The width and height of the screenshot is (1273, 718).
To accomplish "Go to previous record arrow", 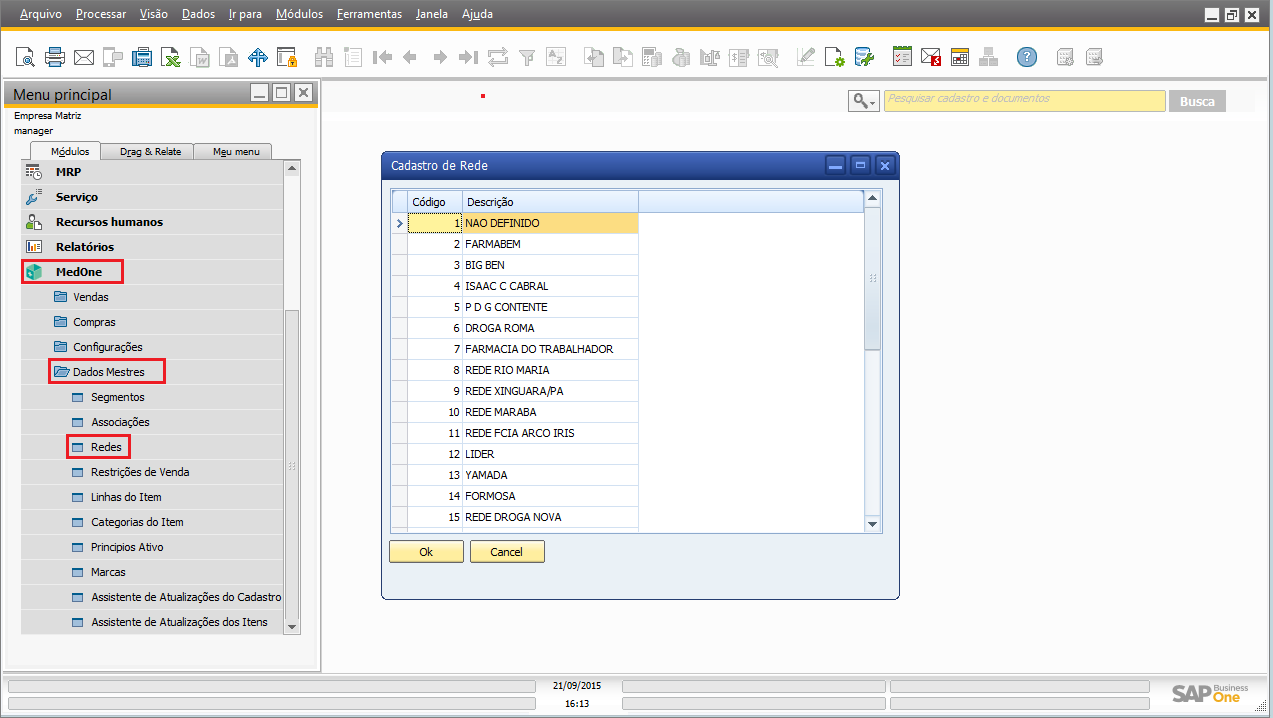I will coord(410,57).
